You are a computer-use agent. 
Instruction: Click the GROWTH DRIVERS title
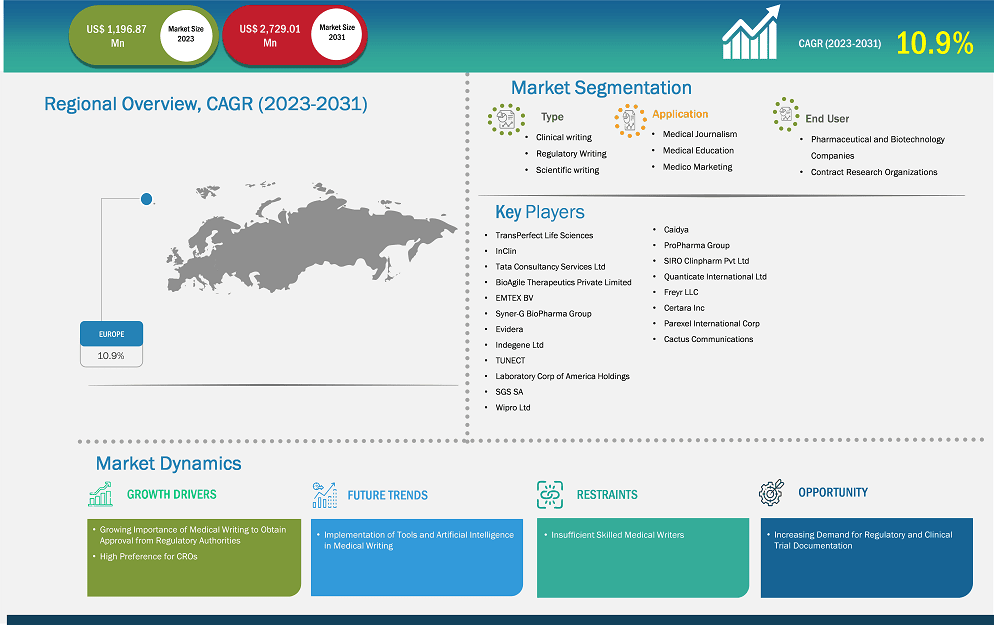point(171,494)
